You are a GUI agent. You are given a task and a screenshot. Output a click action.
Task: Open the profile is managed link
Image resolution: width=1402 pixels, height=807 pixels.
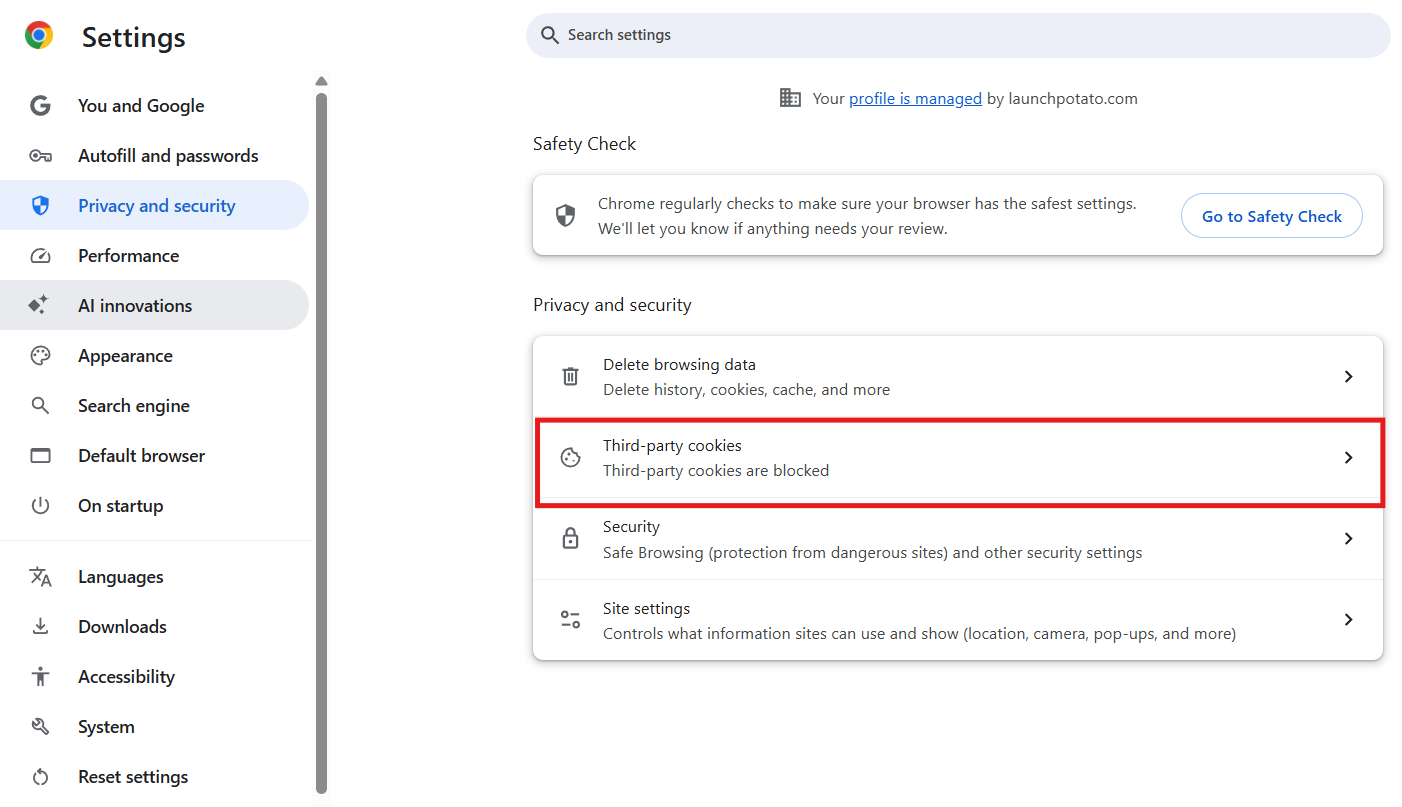(x=915, y=98)
